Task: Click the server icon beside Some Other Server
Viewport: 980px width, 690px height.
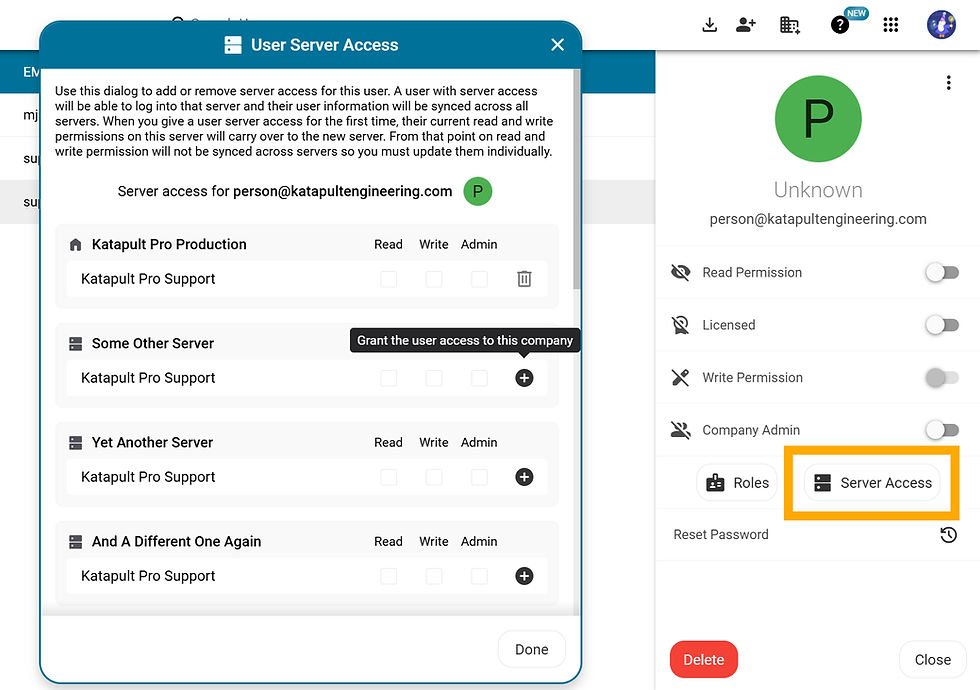Action: click(x=76, y=343)
